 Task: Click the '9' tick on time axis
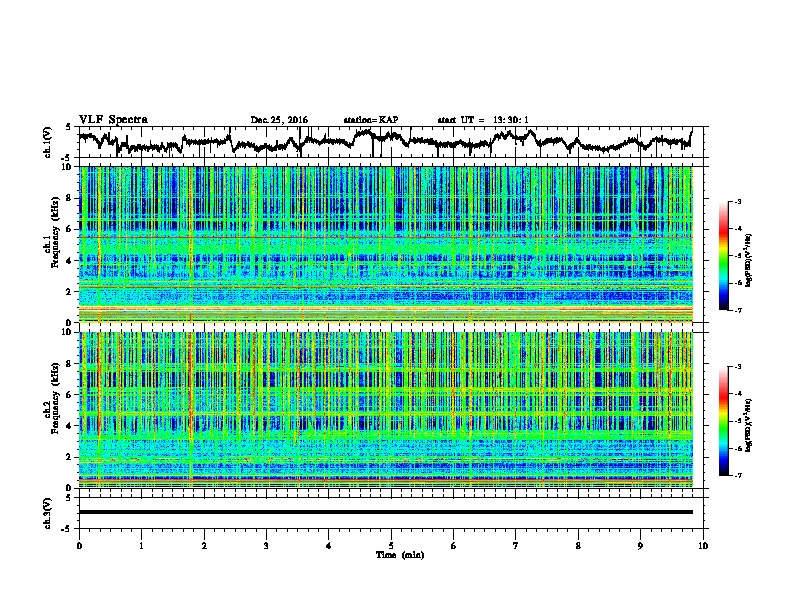pyautogui.click(x=640, y=546)
